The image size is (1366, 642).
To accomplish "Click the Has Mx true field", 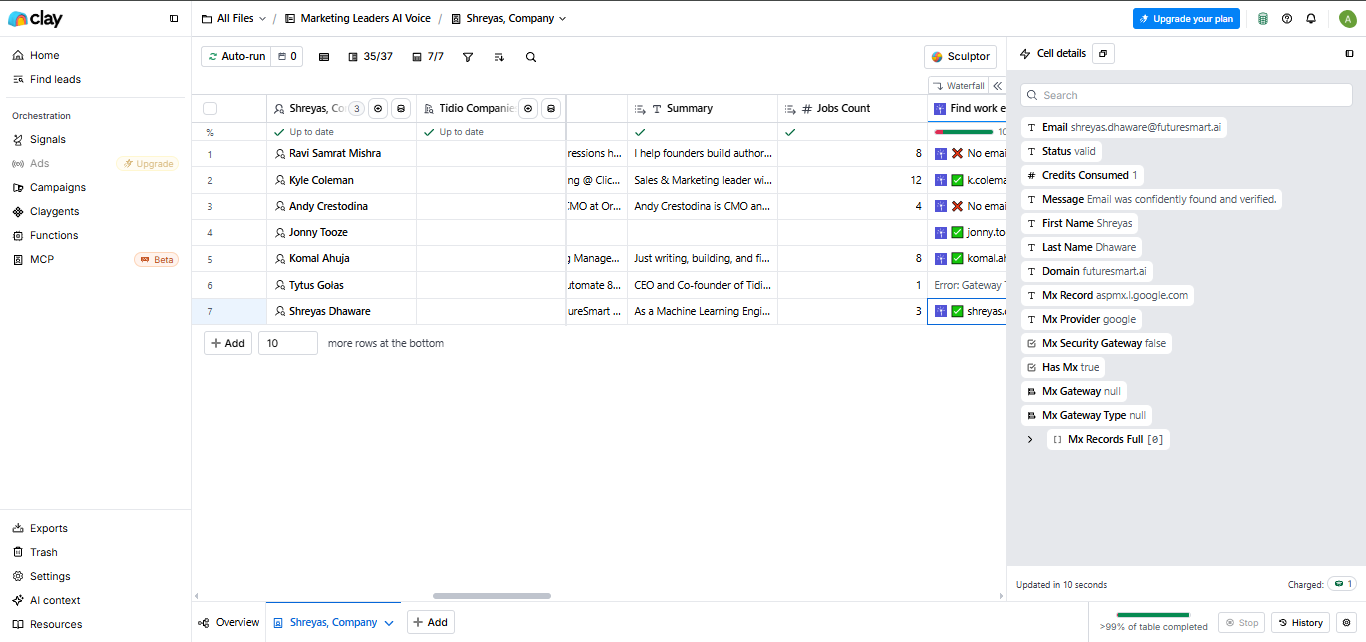I will click(1062, 367).
